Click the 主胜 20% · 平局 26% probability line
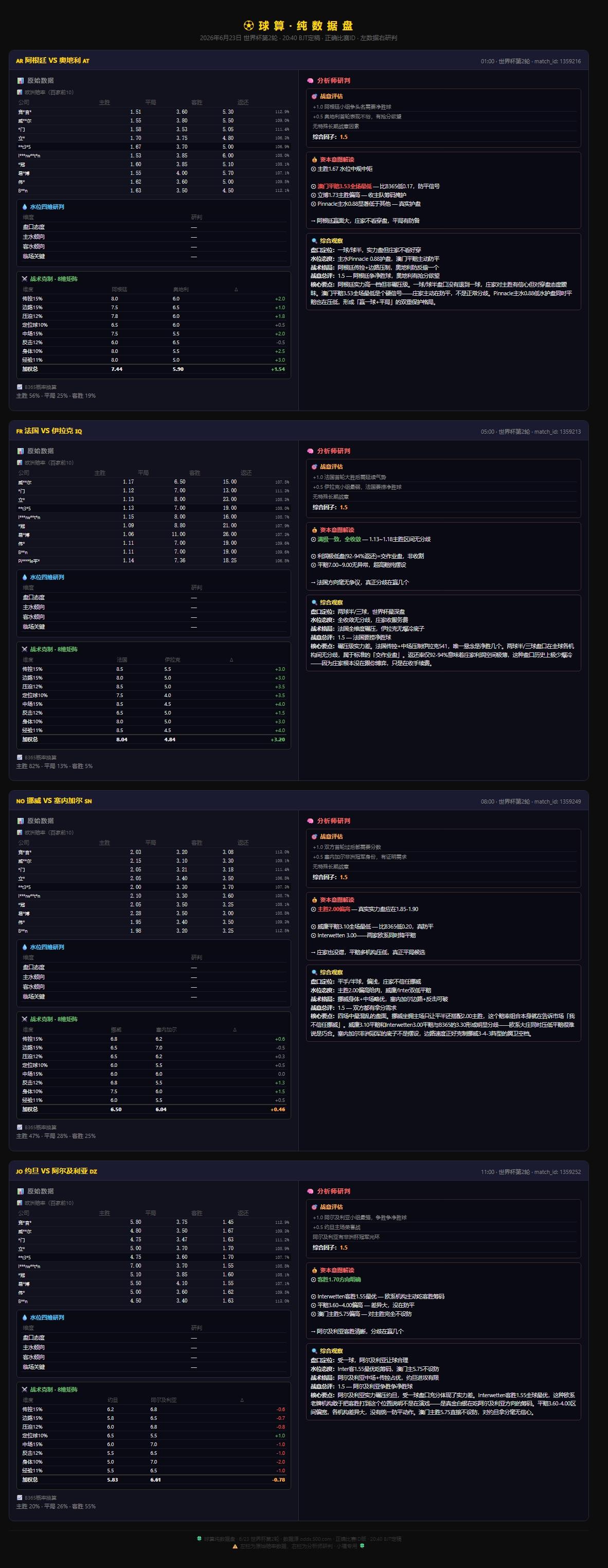Screen dimensions: 608x1568 click(56, 1506)
